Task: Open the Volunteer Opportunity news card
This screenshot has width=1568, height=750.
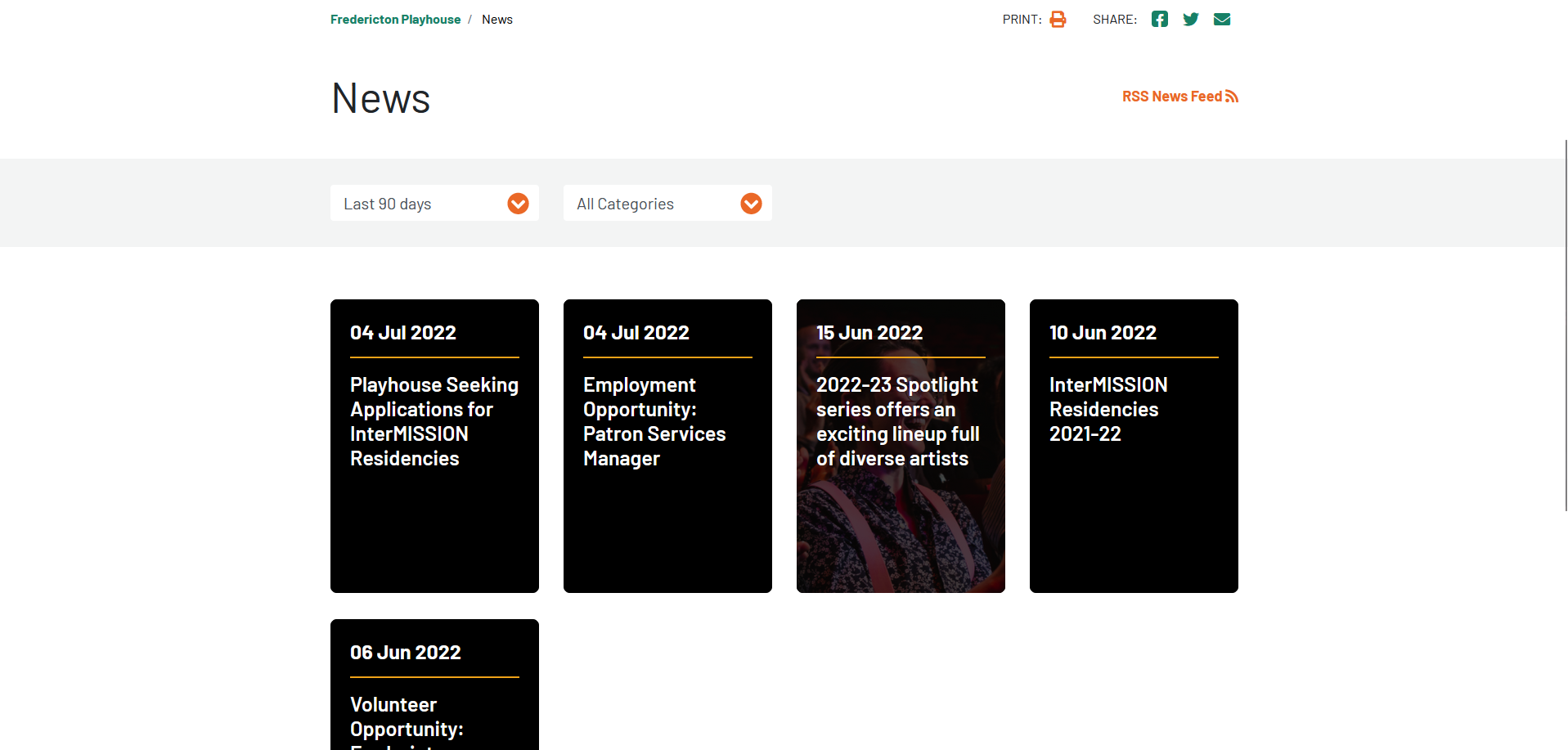Action: 407,716
